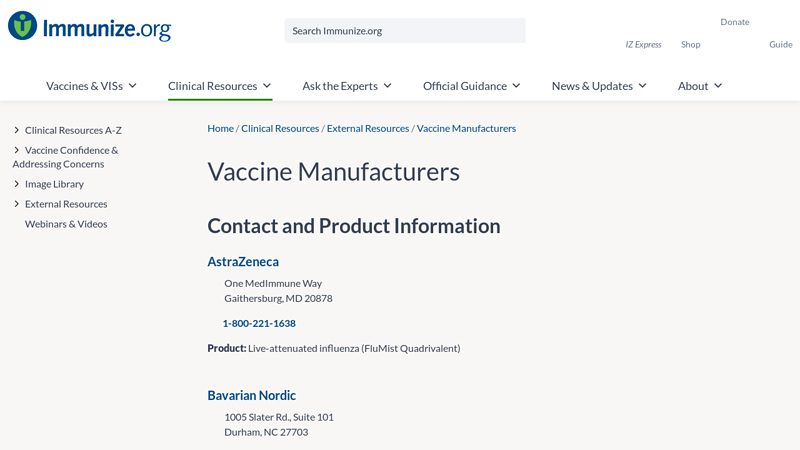Expand the Official Guidance chevron
The height and width of the screenshot is (450, 800).
[516, 86]
